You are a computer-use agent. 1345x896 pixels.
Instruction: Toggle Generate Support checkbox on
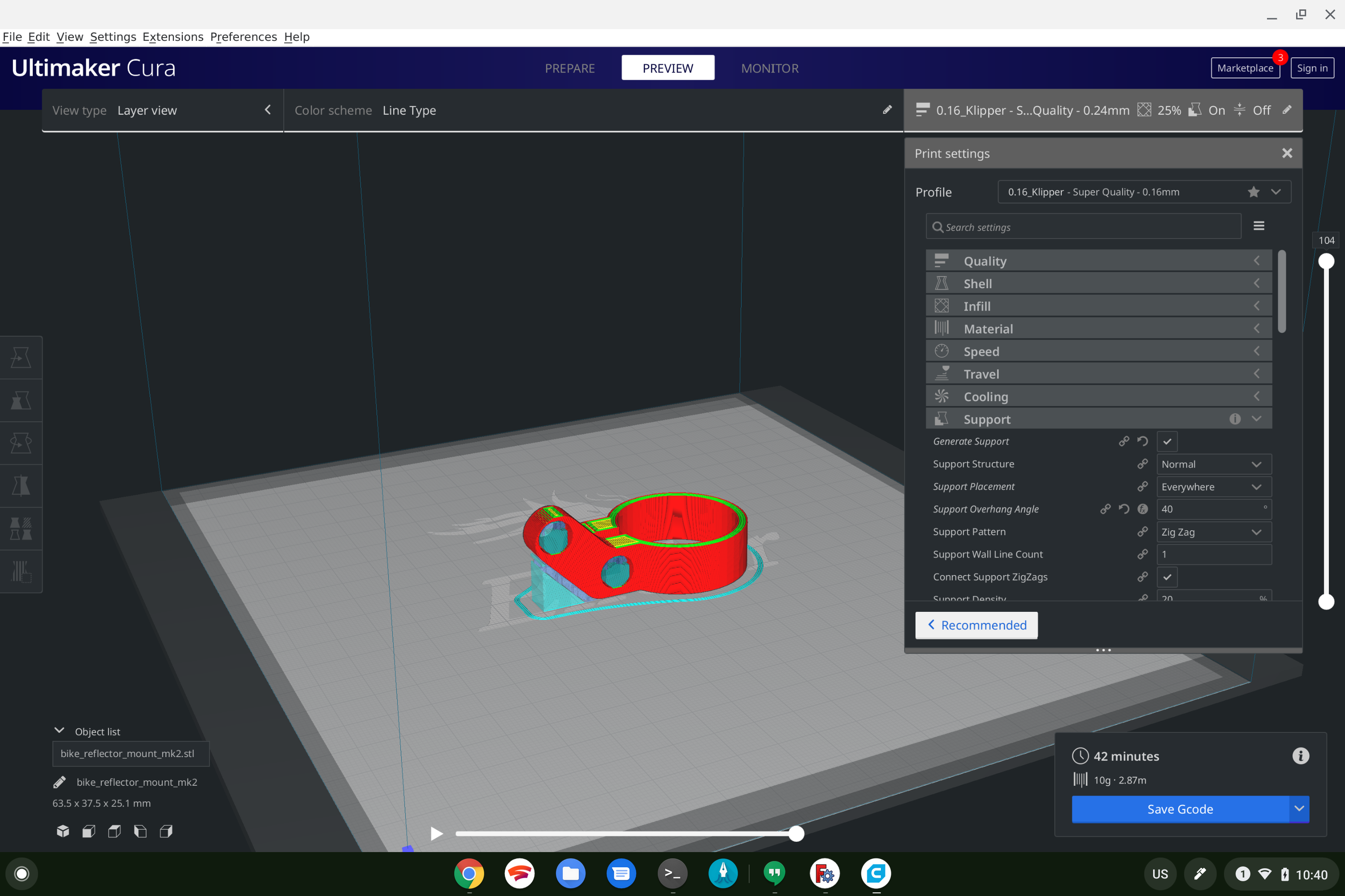(1167, 441)
